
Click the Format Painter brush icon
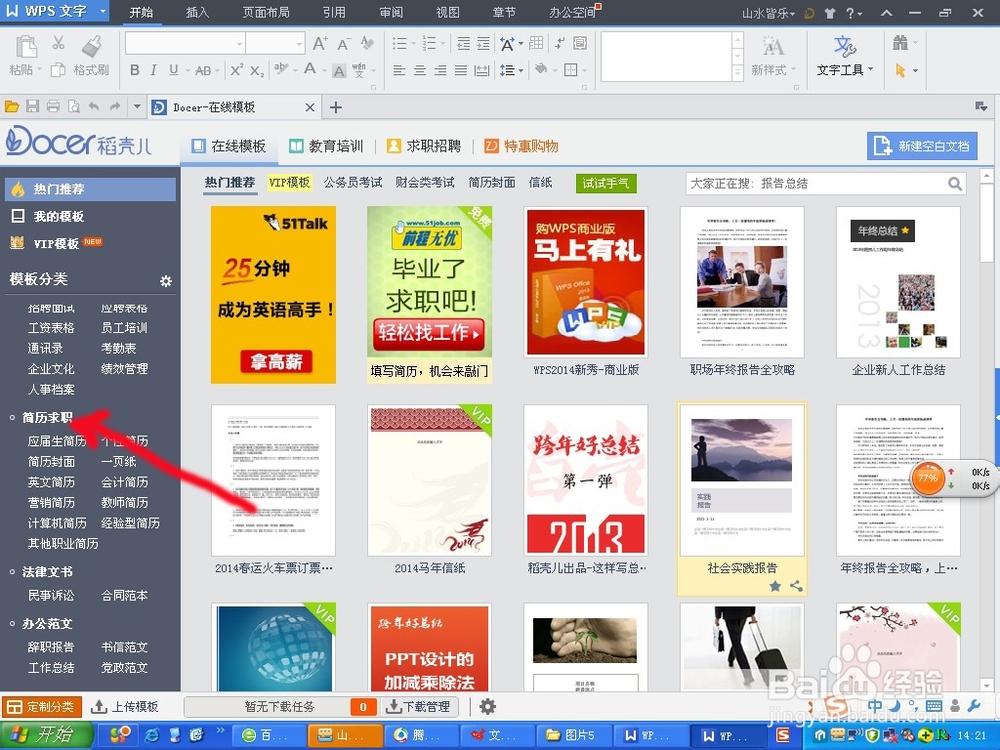(x=92, y=46)
